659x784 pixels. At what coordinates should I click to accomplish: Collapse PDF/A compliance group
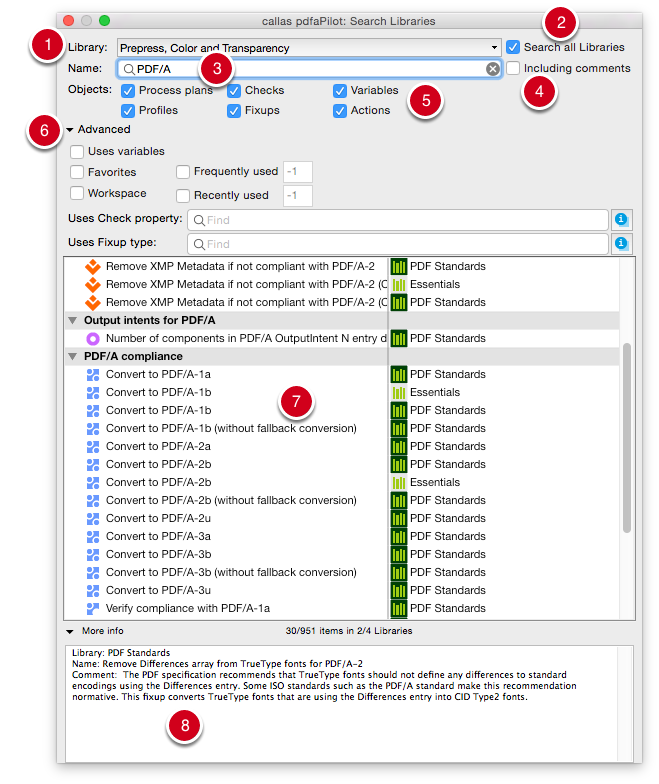[73, 356]
